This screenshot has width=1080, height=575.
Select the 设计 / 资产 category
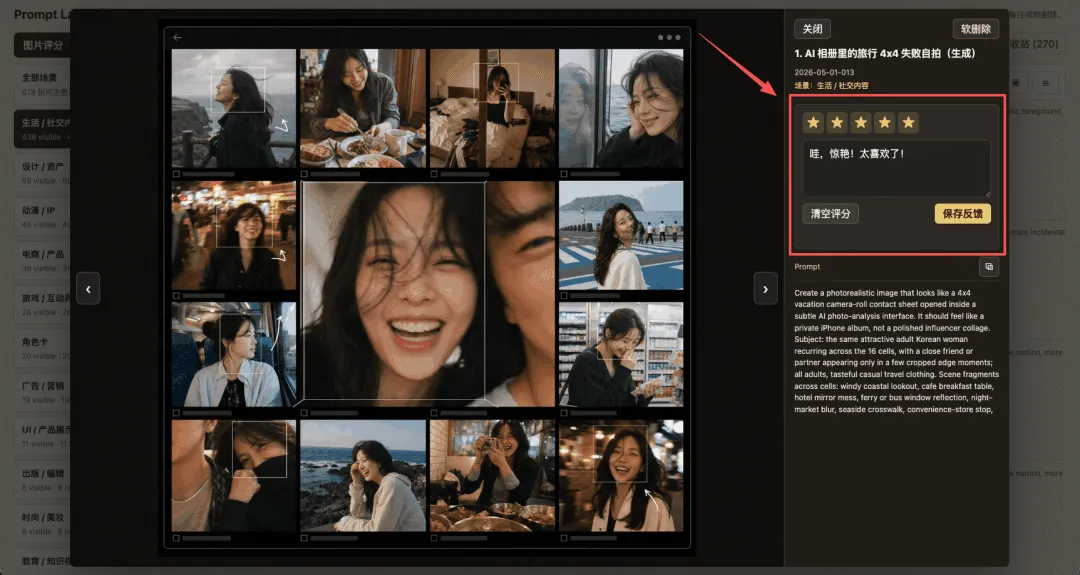(43, 173)
